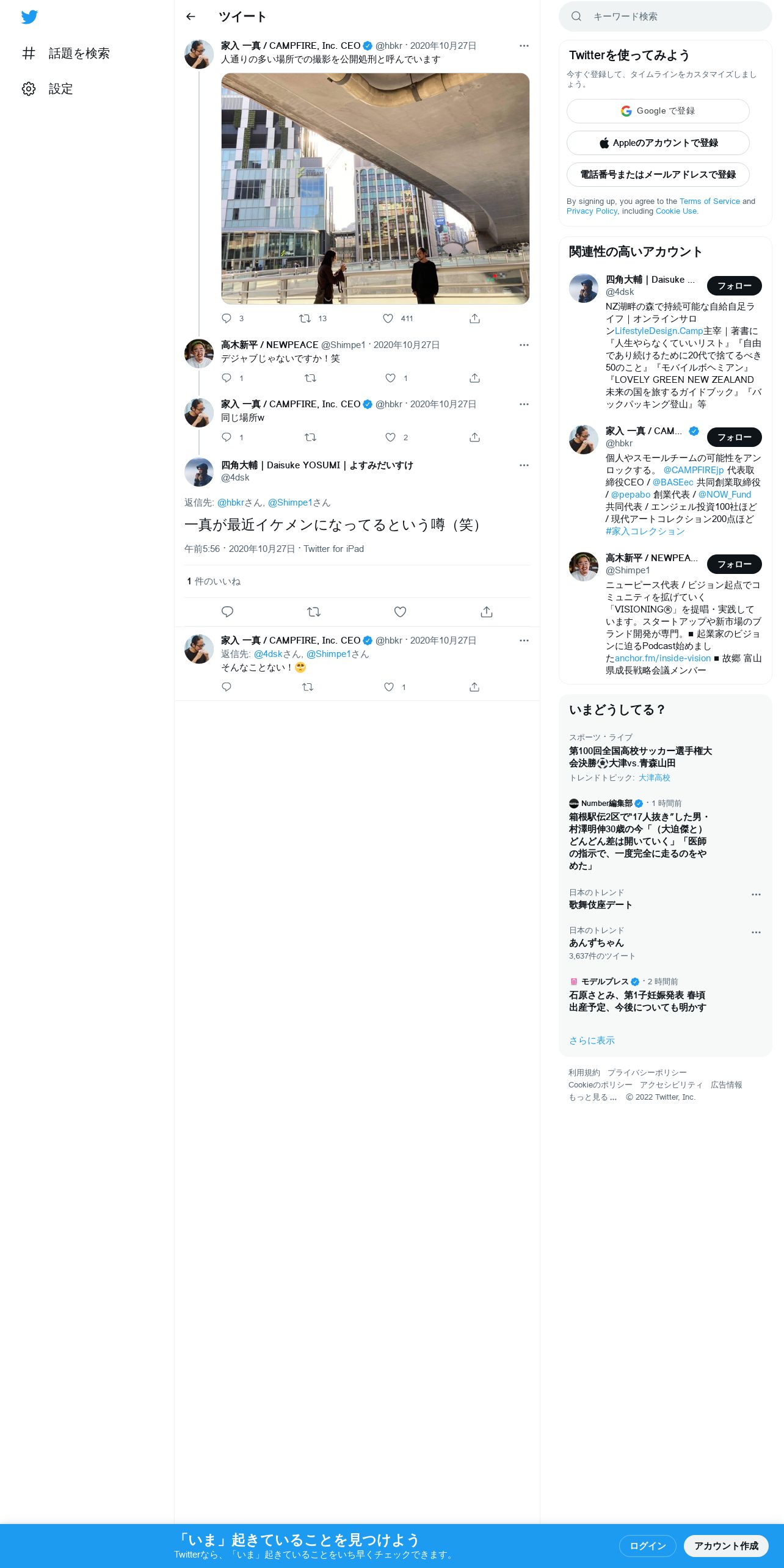
Task: Open options for 歌舞伎座デート trend
Action: pos(756,895)
